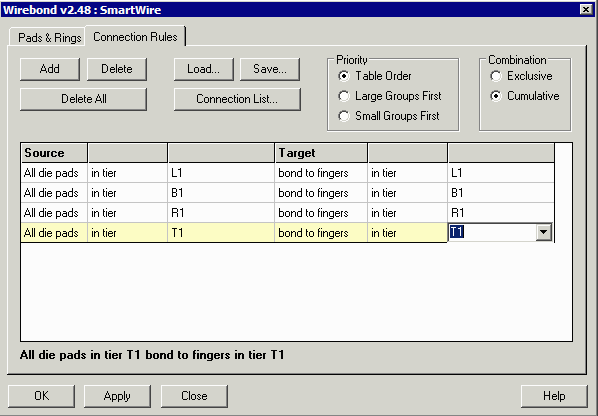Select 'All die pads' in the R1 row
Screen dimensions: 598x416
pos(54,212)
